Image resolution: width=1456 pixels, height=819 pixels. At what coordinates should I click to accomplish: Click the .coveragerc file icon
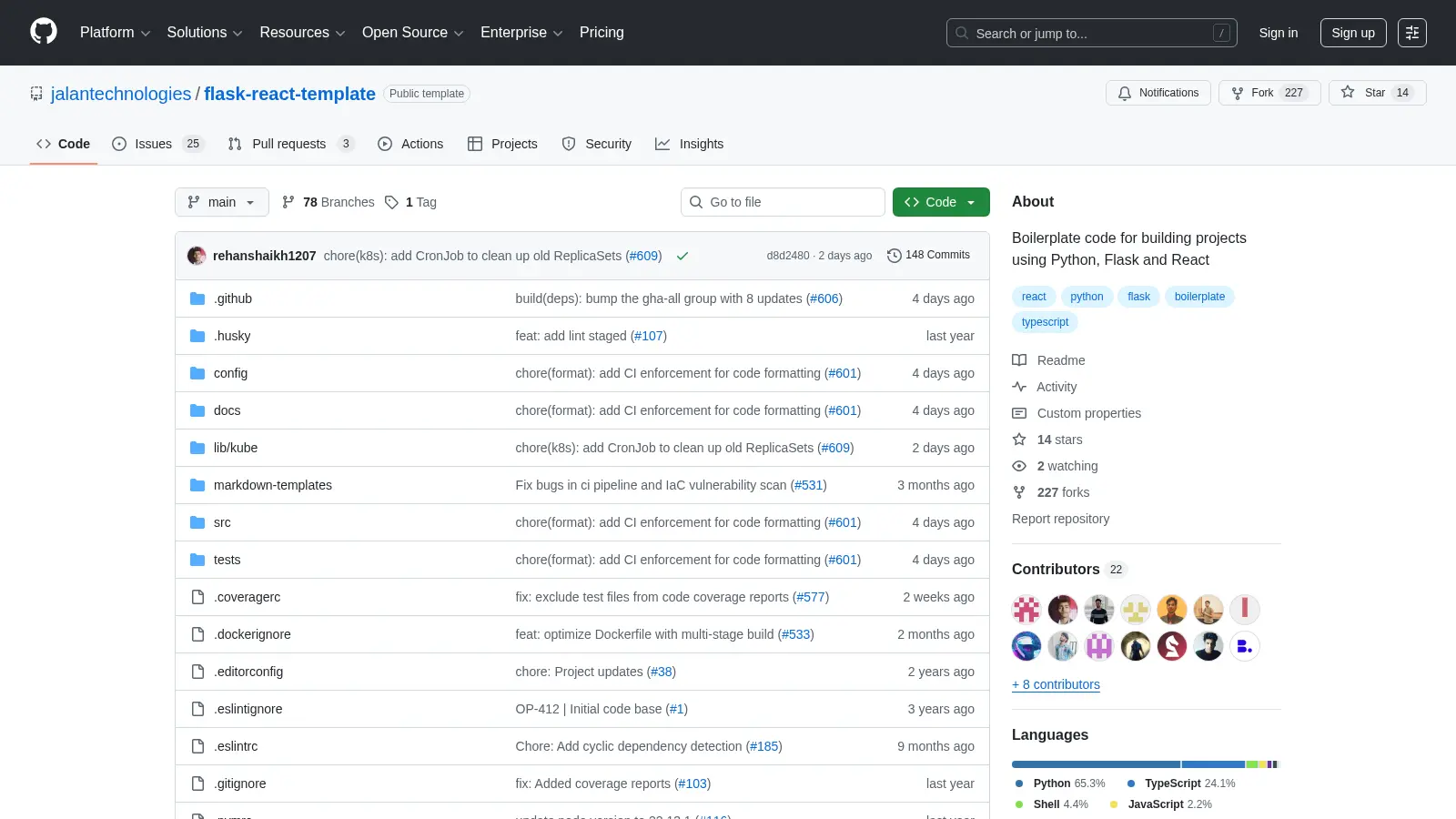pos(197,597)
